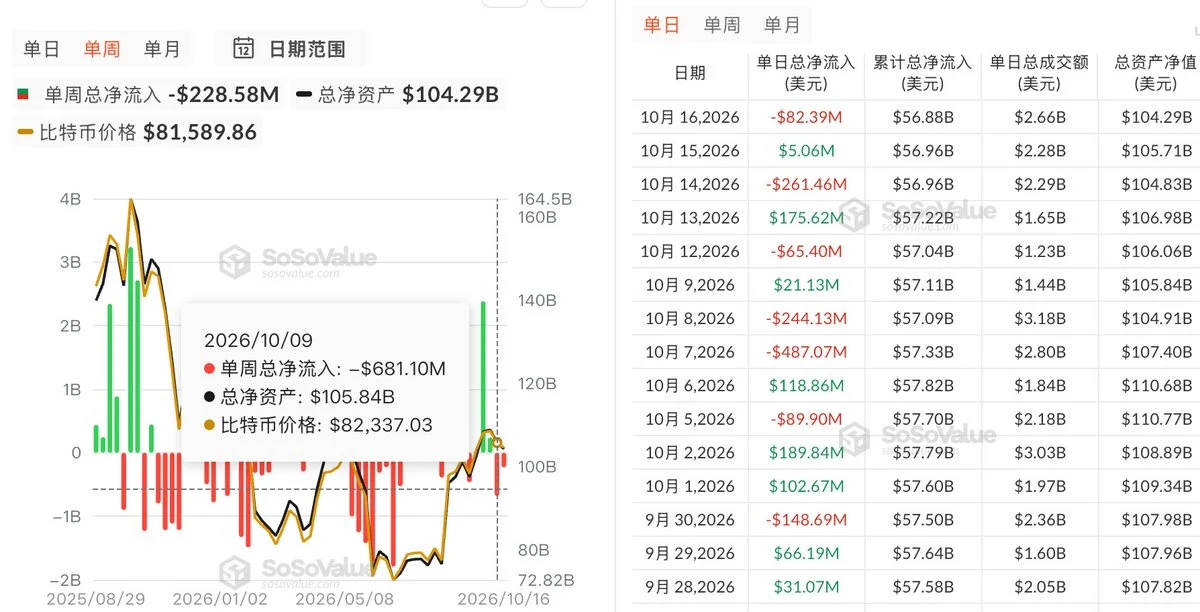Click the -$65.40M net inflow cell
Image resolution: width=1200 pixels, height=612 pixels.
click(x=807, y=251)
